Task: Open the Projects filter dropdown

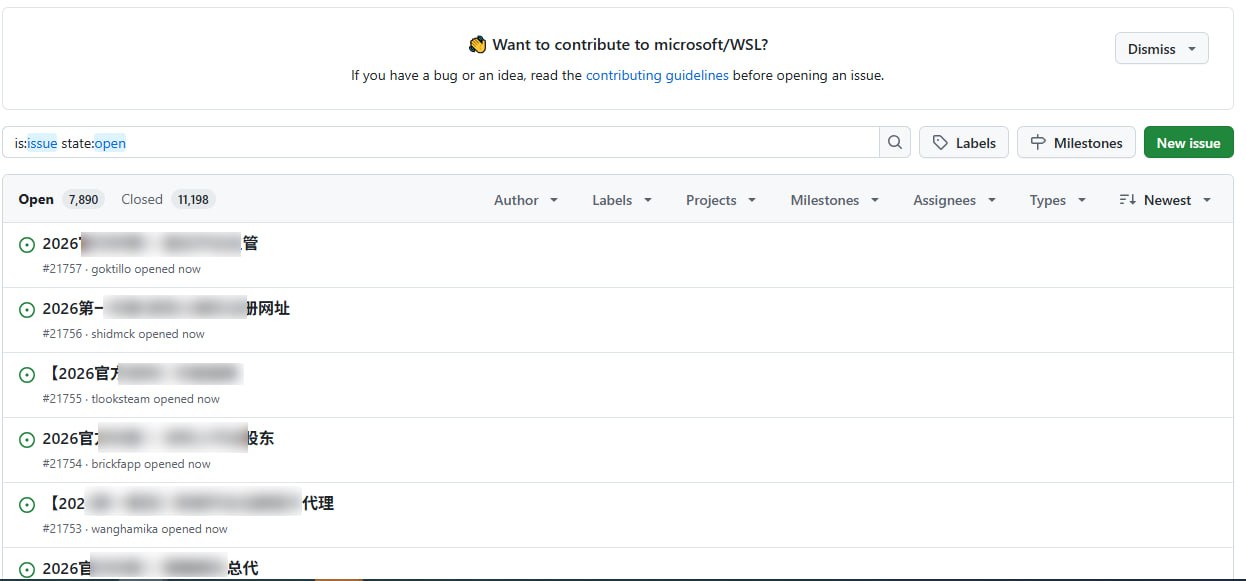Action: [720, 199]
